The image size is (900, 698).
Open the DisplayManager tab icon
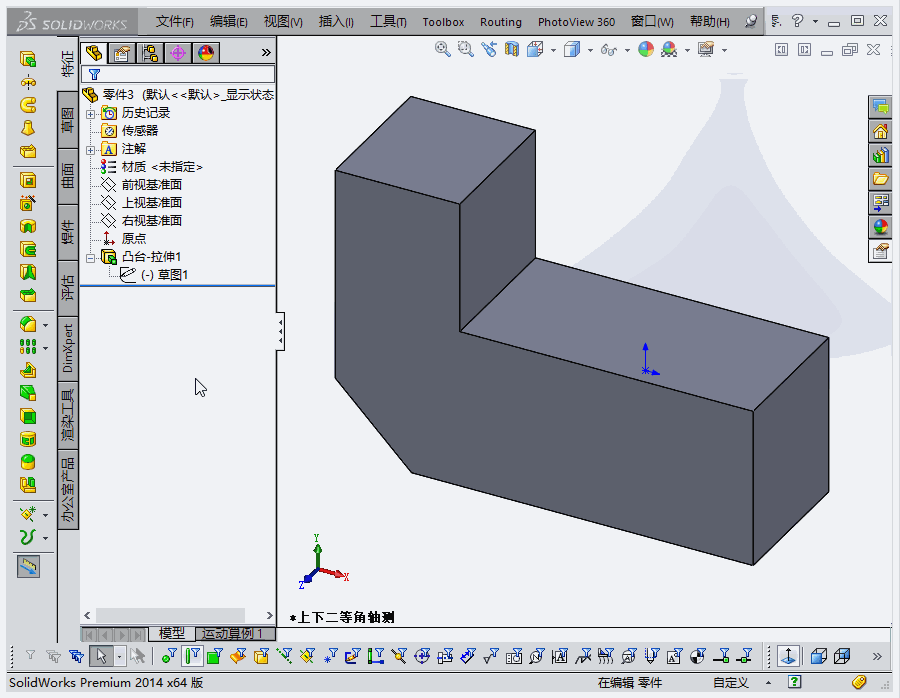[205, 53]
